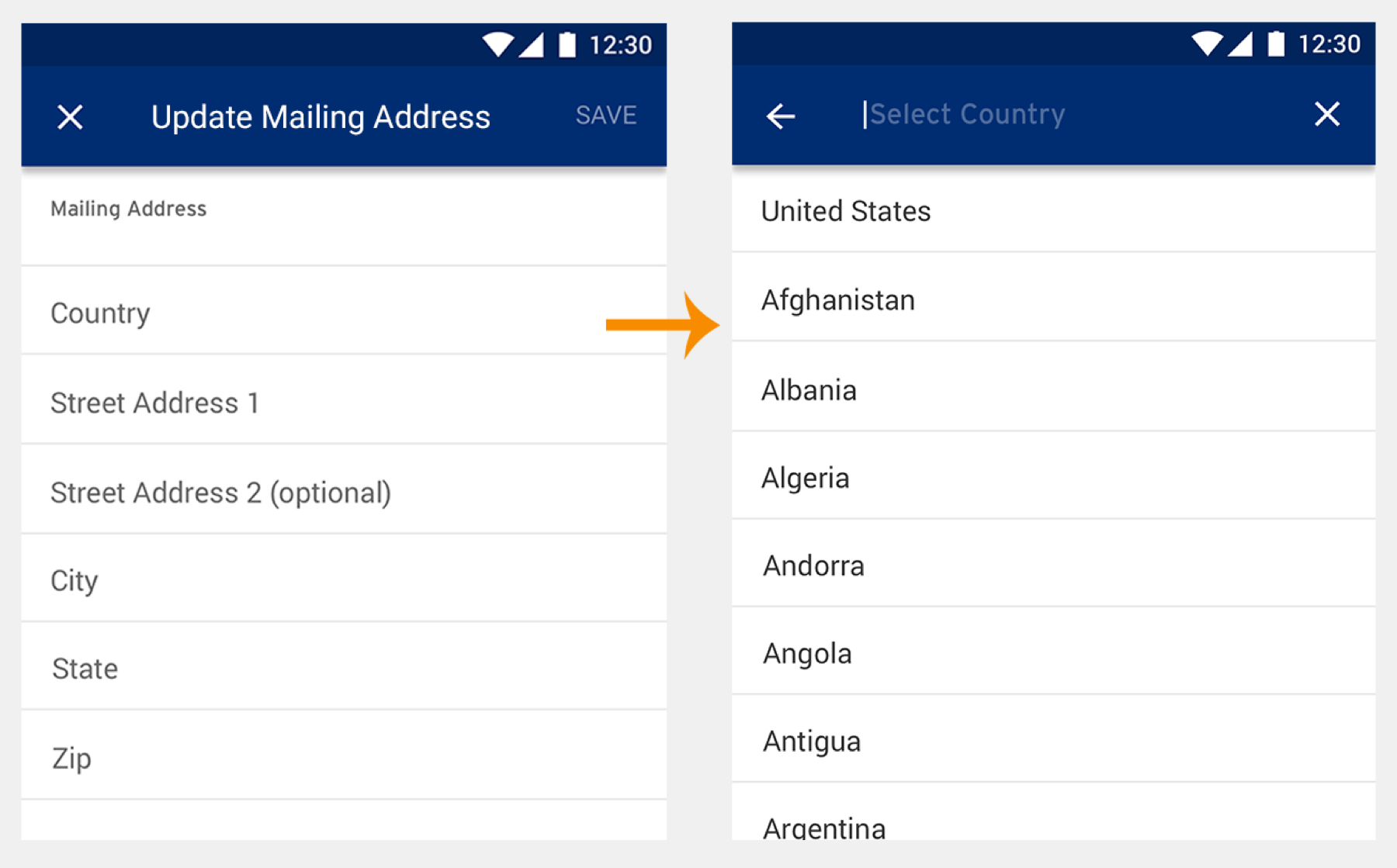Pick Andorra from the country list
Screen dimensions: 1397x868
click(x=1052, y=565)
